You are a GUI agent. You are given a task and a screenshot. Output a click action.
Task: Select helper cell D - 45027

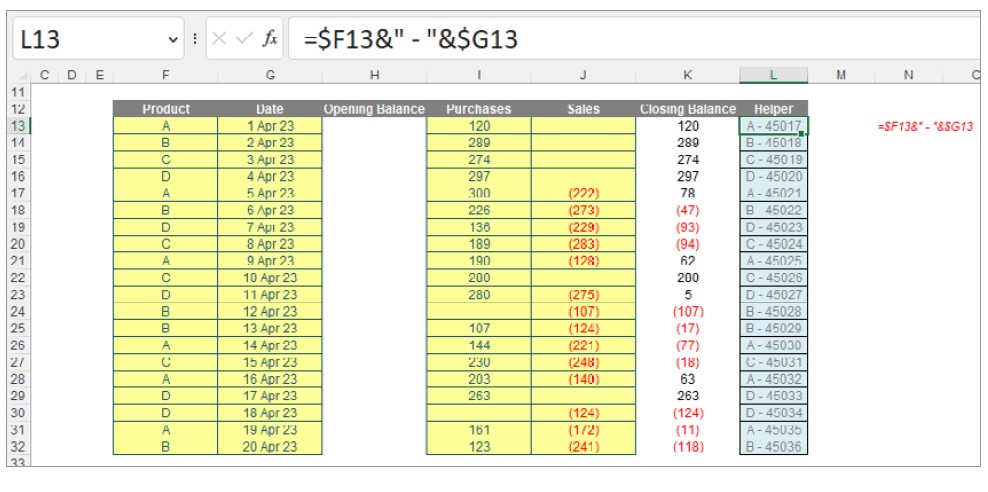point(773,295)
